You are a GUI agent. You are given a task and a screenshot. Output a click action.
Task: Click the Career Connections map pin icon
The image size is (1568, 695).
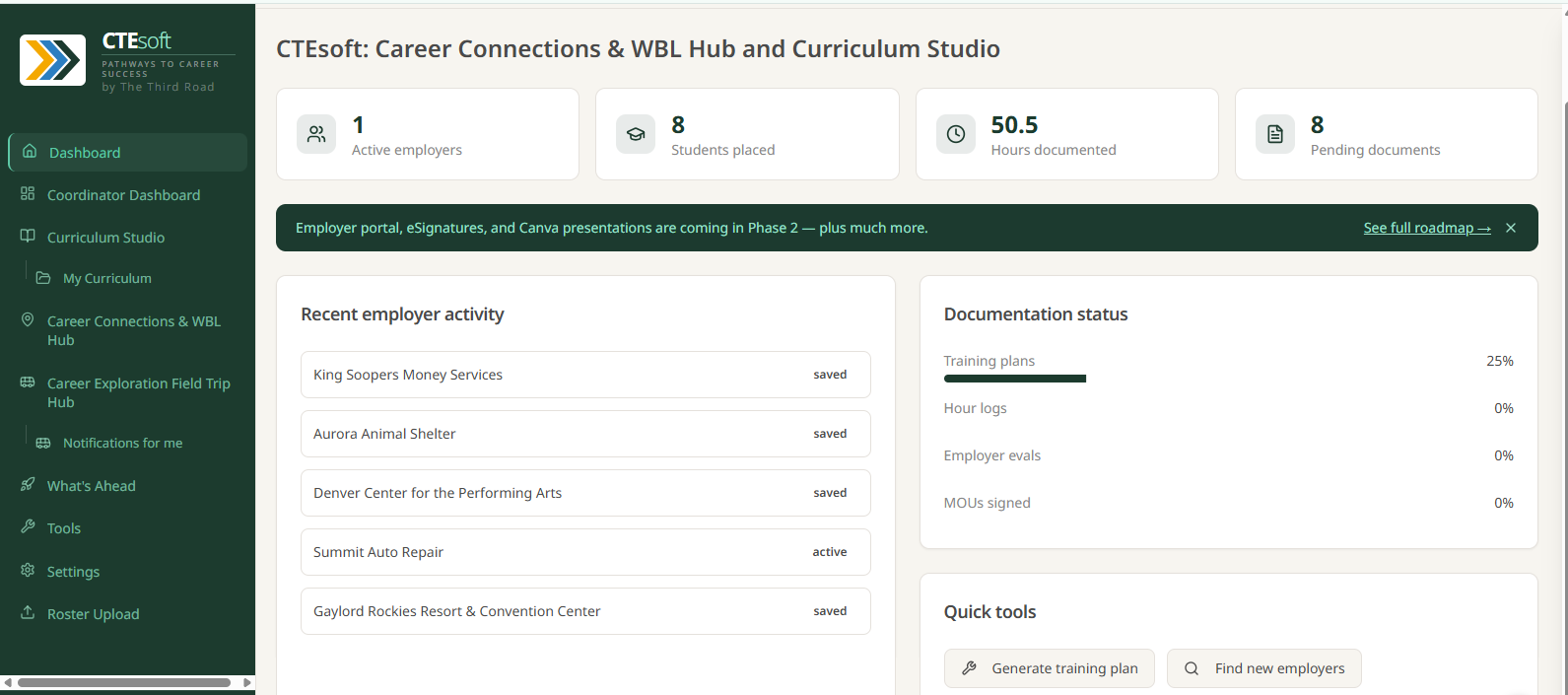(x=28, y=320)
